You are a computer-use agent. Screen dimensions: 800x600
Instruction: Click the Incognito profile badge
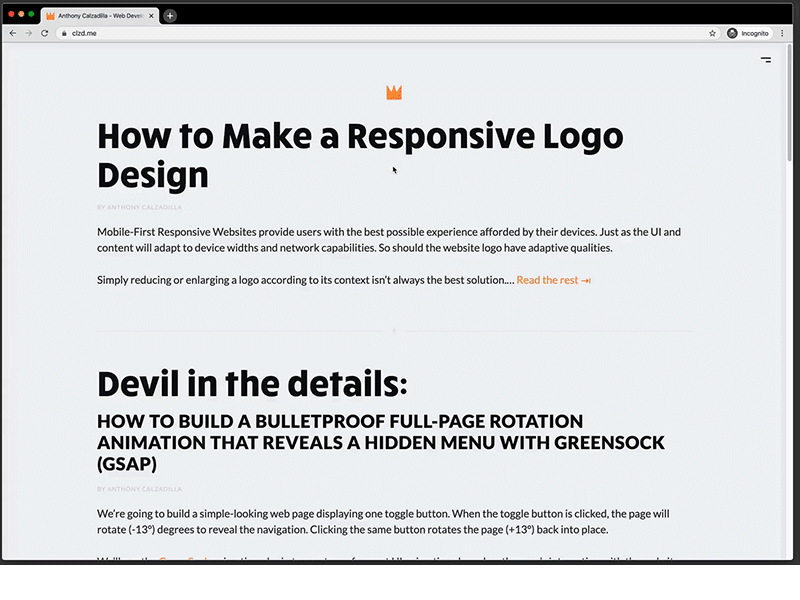(x=748, y=33)
